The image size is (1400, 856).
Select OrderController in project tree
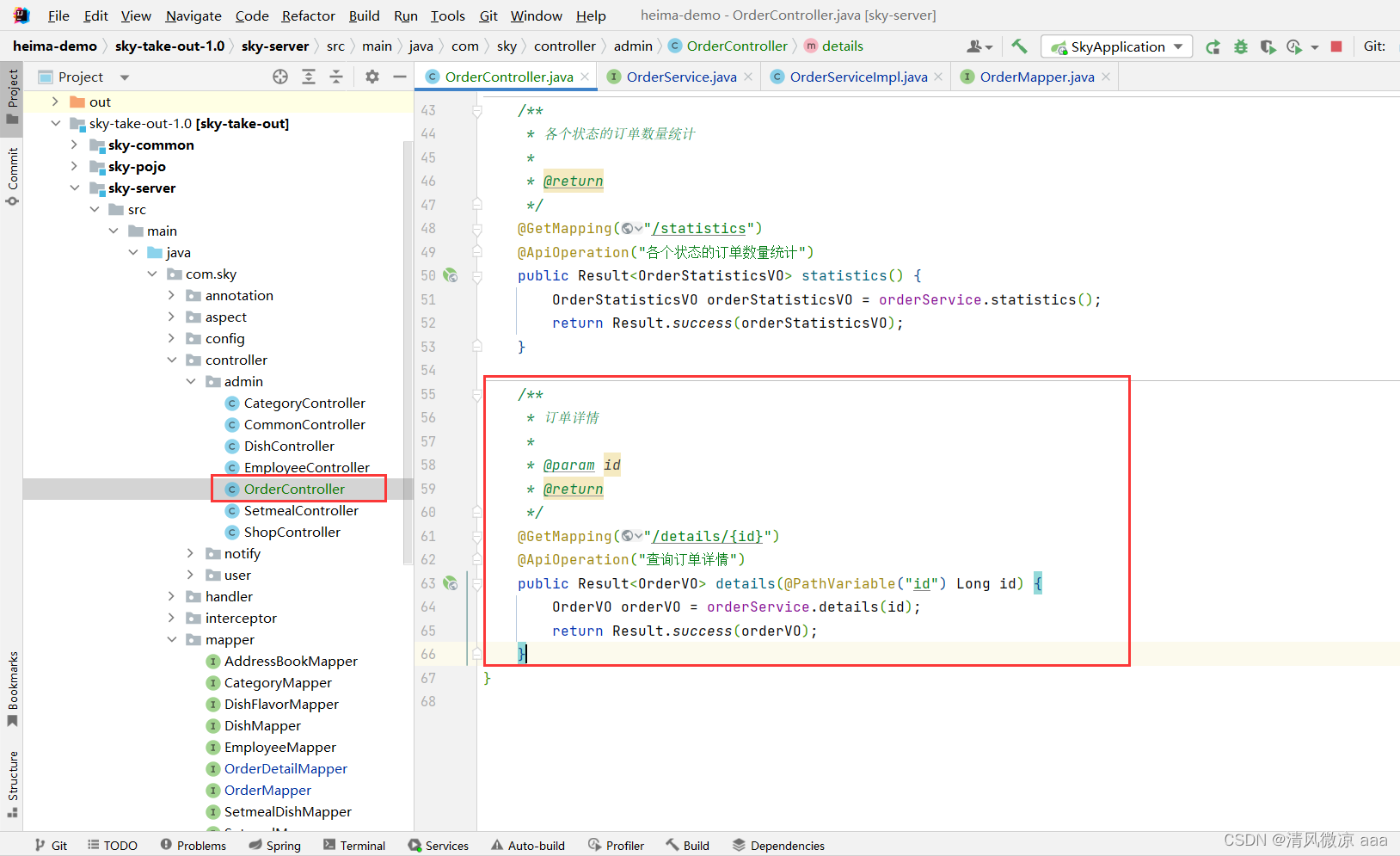(x=294, y=489)
